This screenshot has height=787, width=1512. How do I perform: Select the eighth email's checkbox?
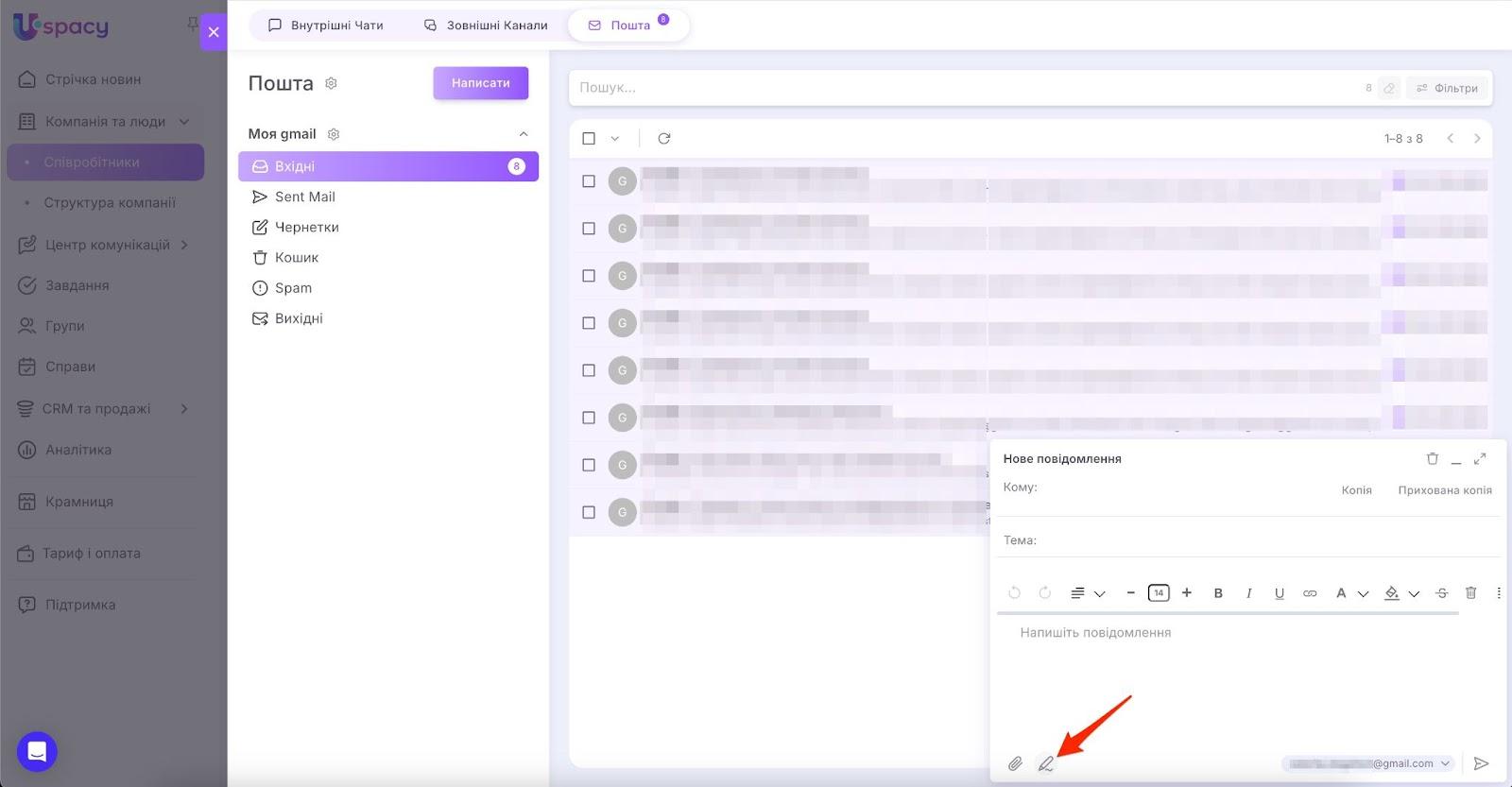point(589,512)
